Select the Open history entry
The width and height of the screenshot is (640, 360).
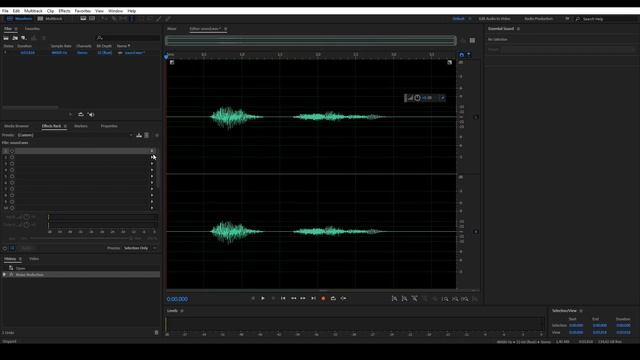click(20, 268)
